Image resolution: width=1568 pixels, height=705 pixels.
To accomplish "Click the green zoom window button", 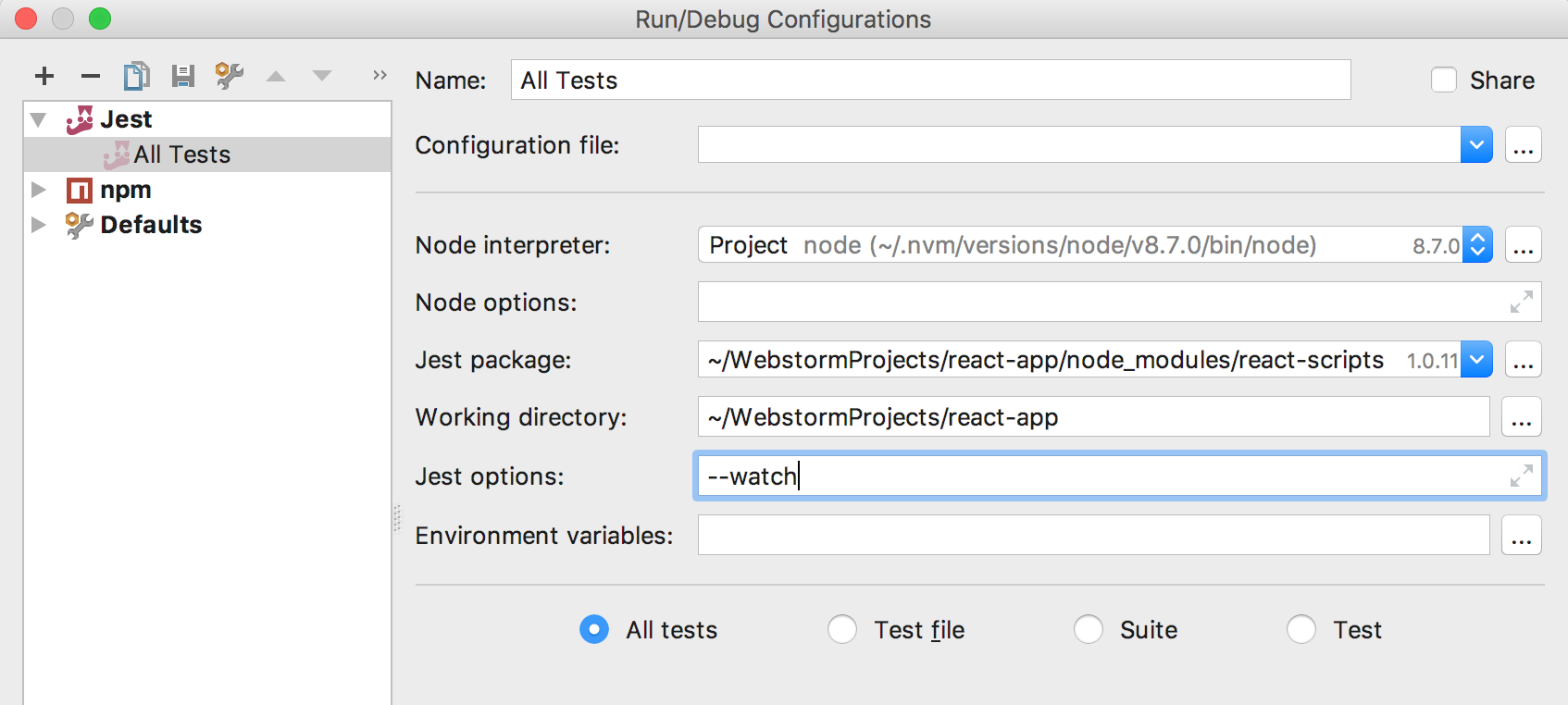I will [100, 19].
